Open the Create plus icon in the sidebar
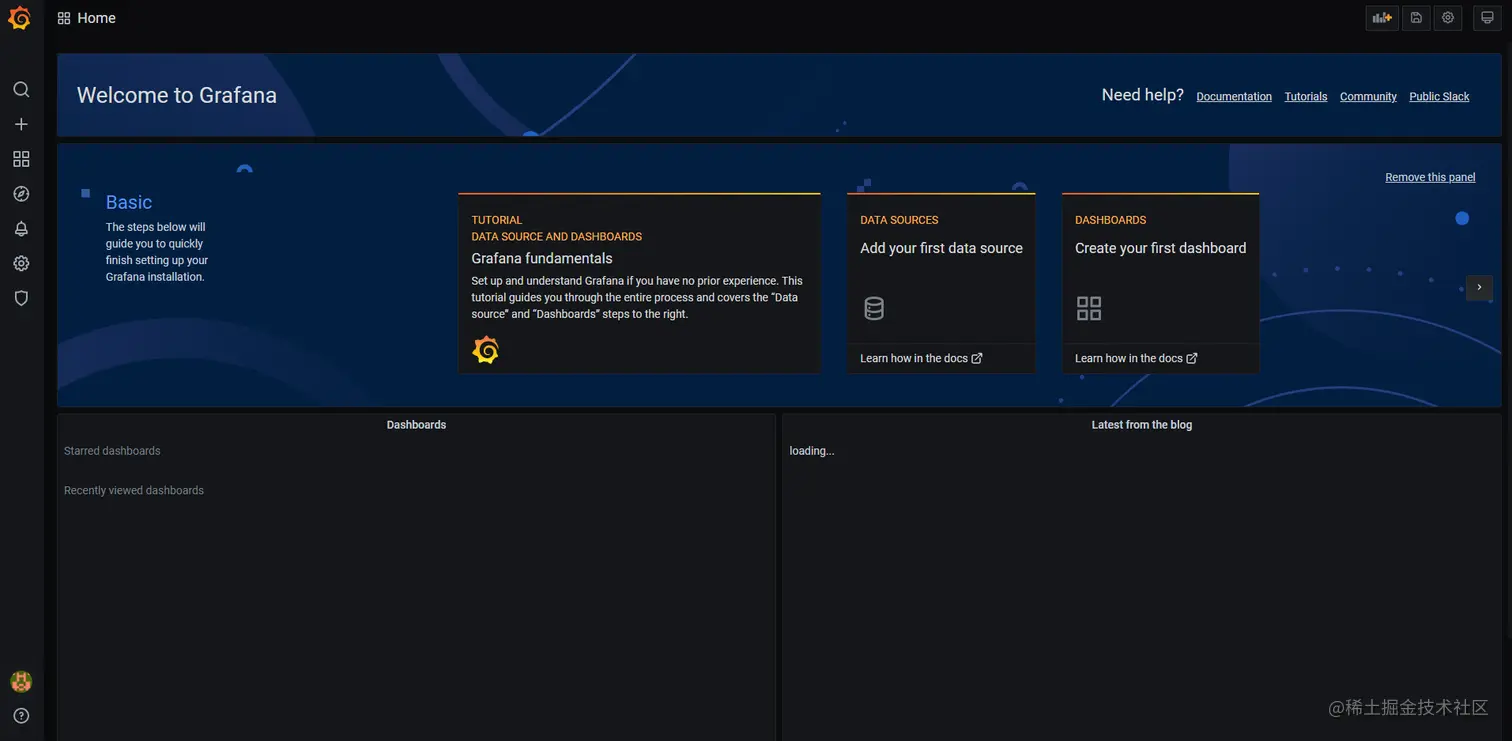 pos(21,124)
